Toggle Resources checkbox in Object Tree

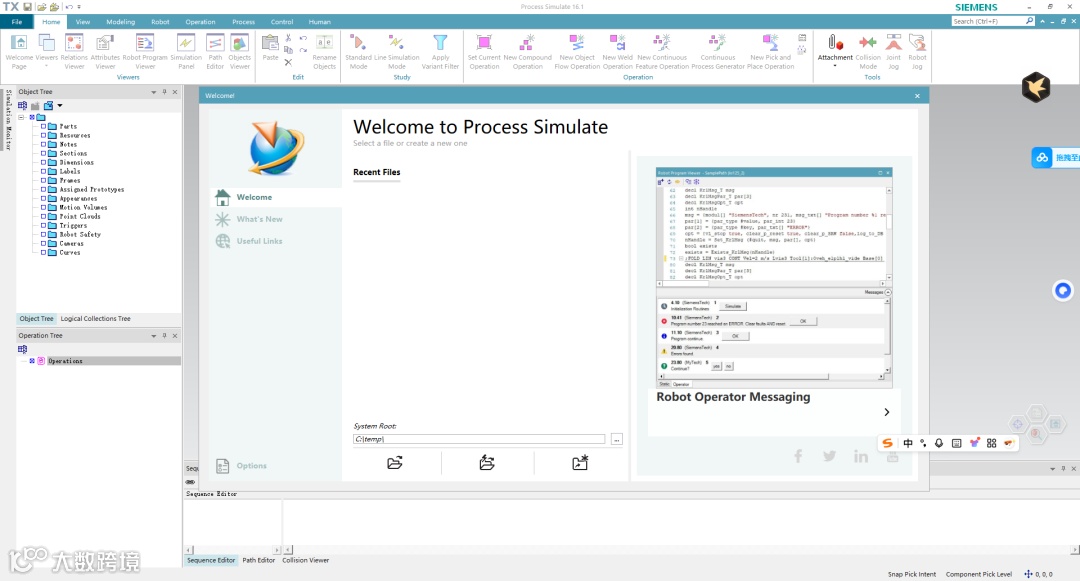click(x=43, y=135)
